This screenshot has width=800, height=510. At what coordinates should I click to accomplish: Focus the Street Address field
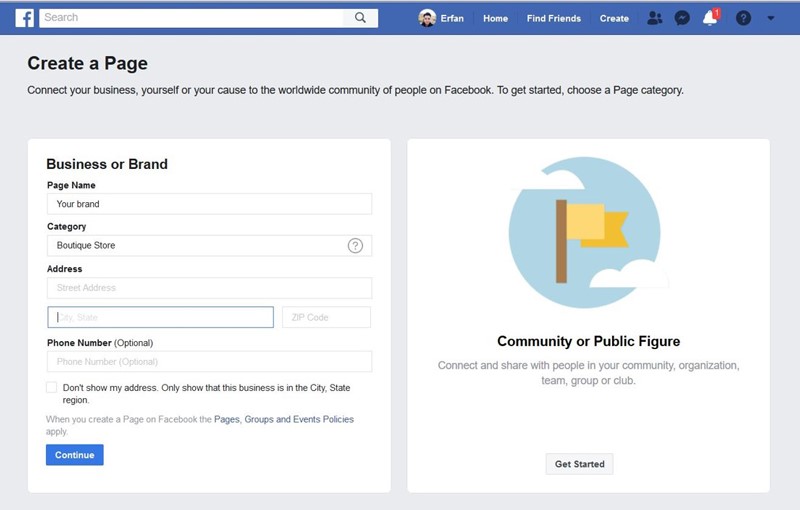click(x=209, y=288)
